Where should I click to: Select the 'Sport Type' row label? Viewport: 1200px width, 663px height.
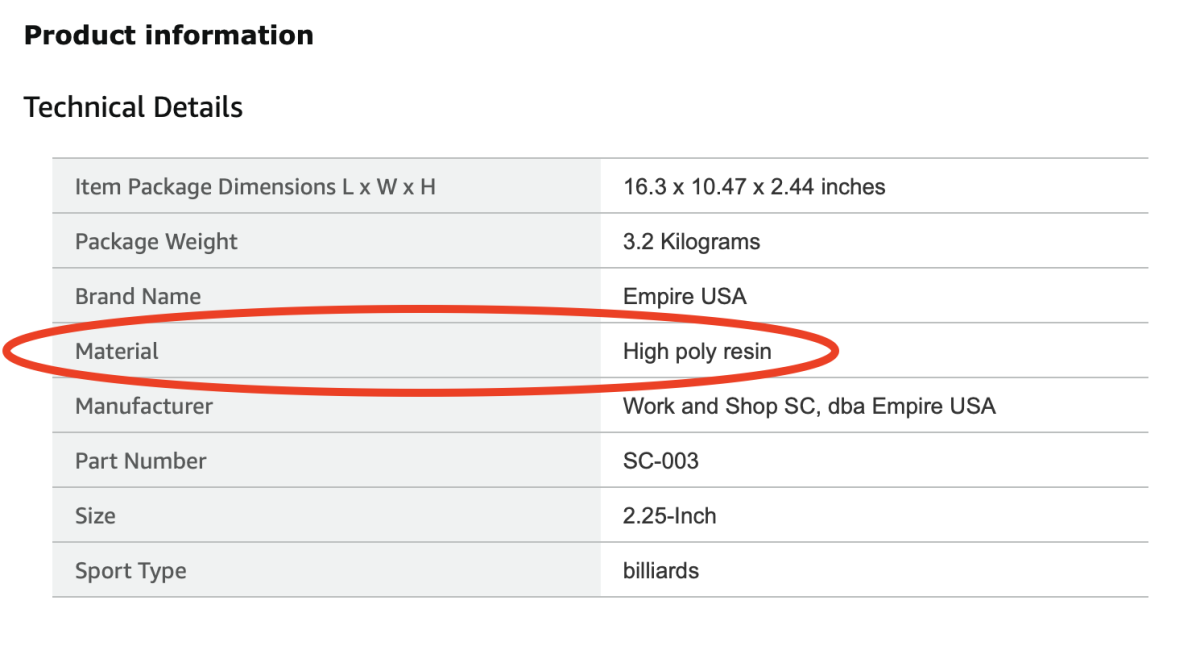(x=131, y=572)
